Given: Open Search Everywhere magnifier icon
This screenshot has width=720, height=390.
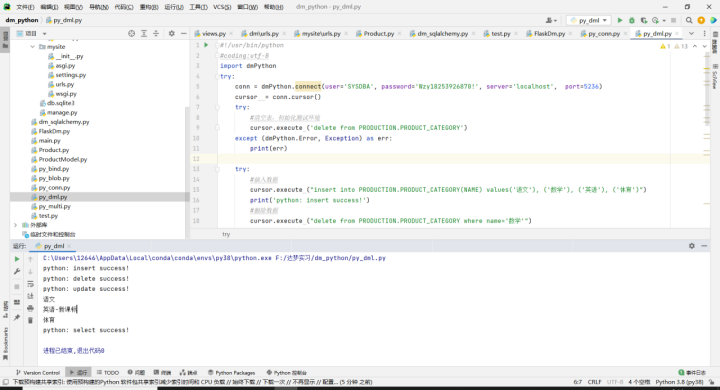Looking at the screenshot, I should point(689,20).
